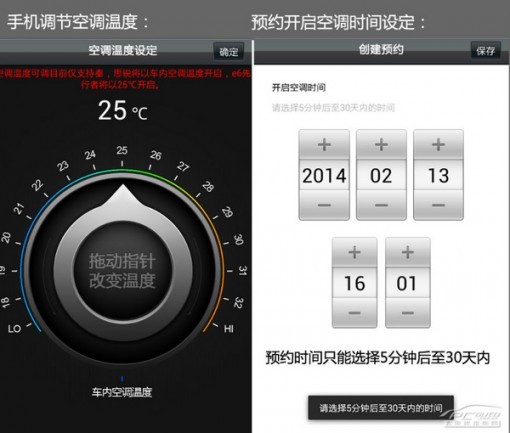
Task: Decrease the day value 13
Action: pyautogui.click(x=438, y=205)
